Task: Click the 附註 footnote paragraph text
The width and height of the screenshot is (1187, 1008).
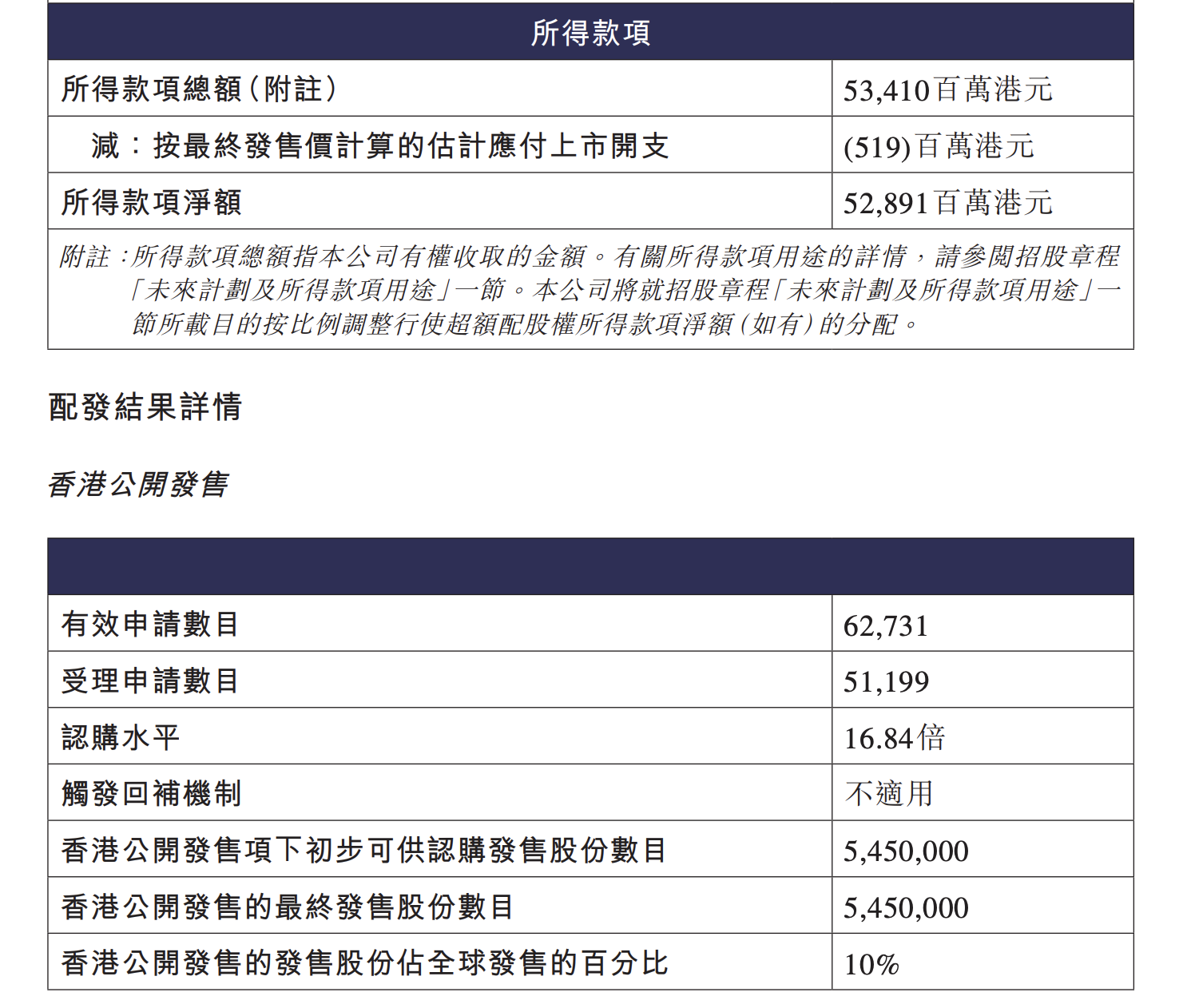Action: tap(590, 289)
